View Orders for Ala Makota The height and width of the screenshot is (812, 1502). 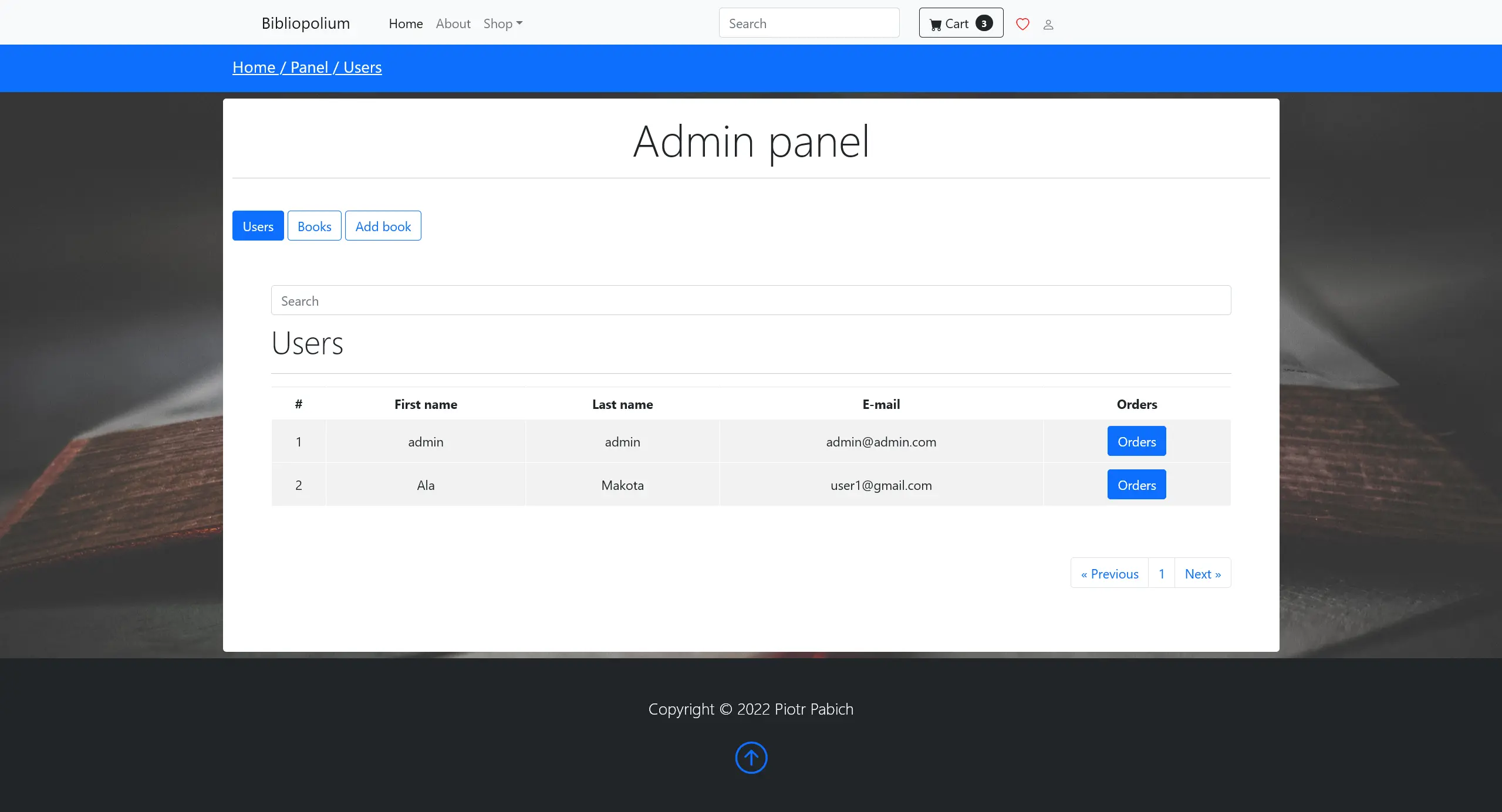tap(1136, 485)
